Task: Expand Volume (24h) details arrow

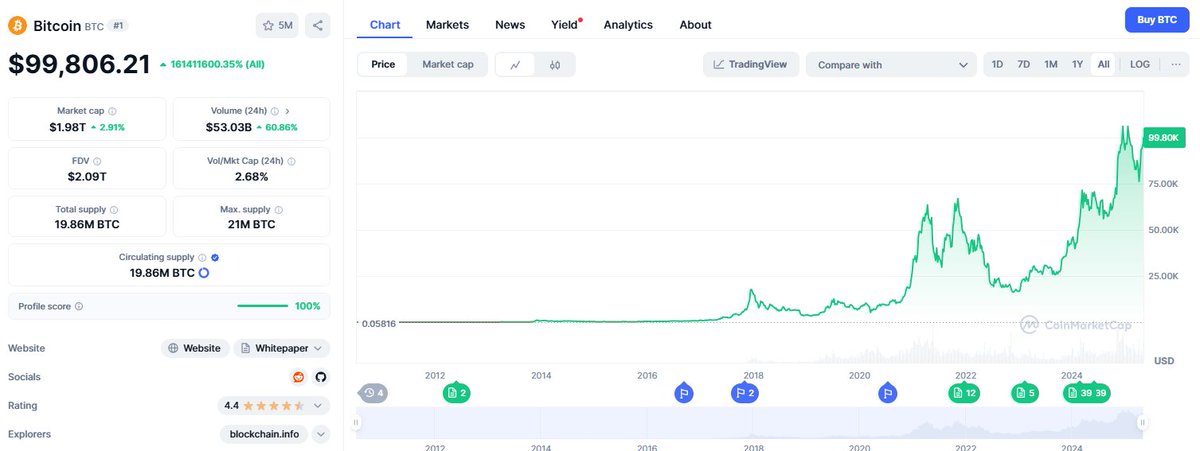Action: click(x=288, y=111)
